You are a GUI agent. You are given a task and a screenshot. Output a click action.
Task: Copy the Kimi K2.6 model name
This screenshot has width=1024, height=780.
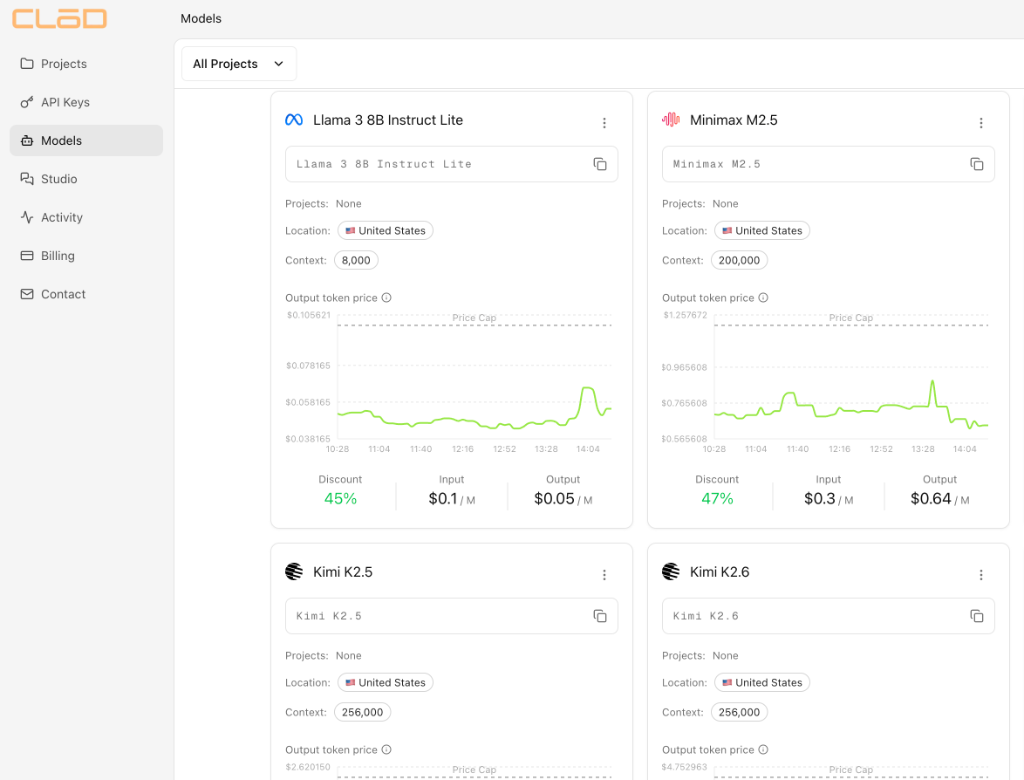(976, 616)
